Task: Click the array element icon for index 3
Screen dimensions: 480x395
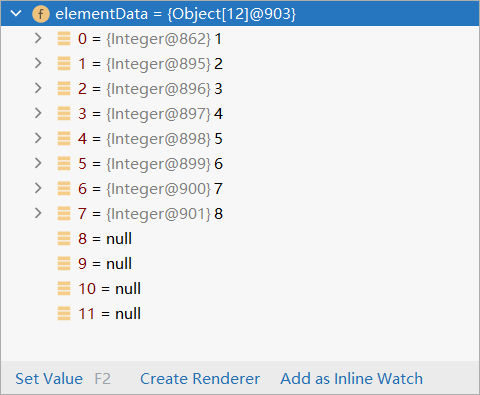Action: (64, 114)
